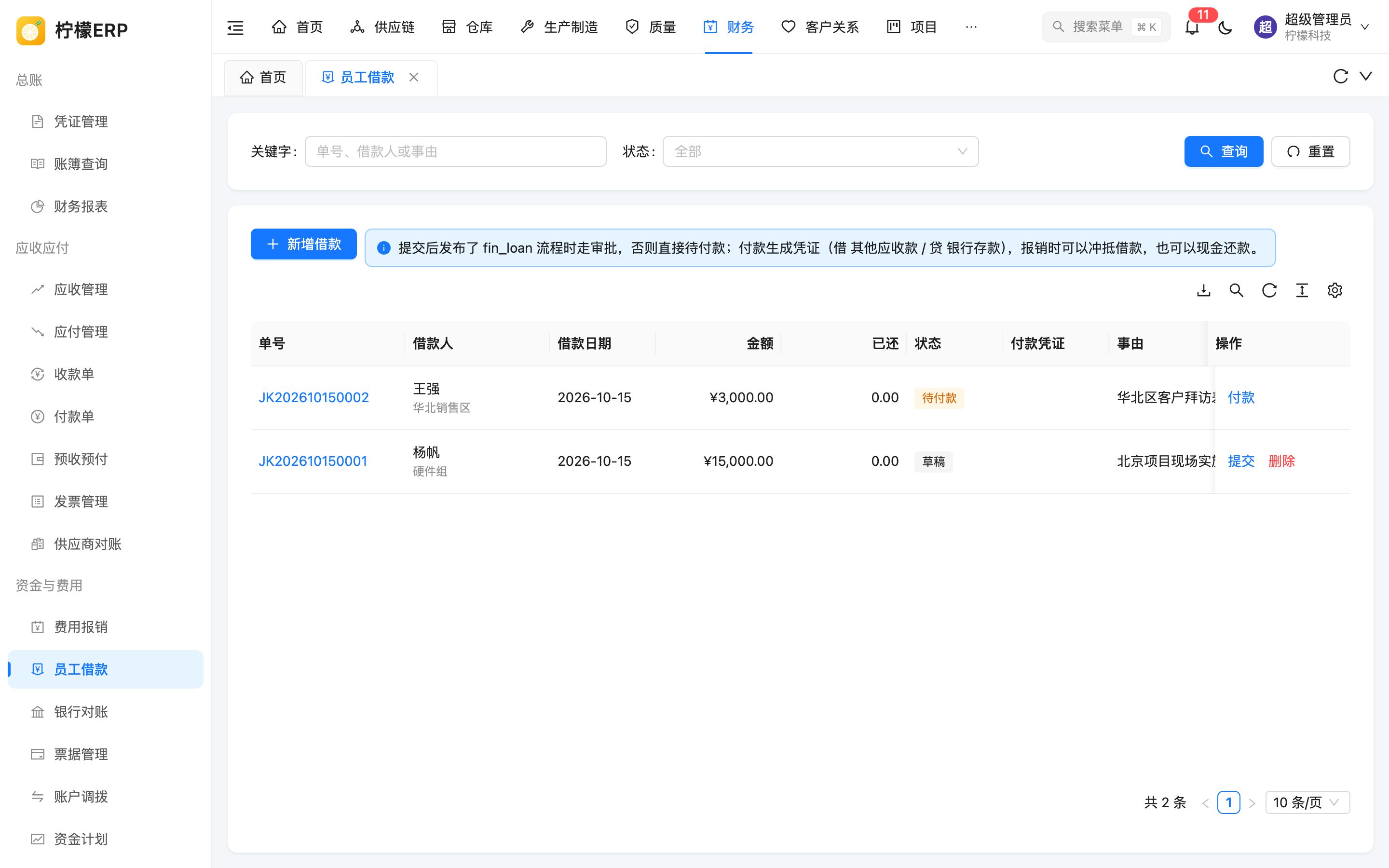The width and height of the screenshot is (1389, 868).
Task: Click the 新增借款 button
Action: [304, 244]
